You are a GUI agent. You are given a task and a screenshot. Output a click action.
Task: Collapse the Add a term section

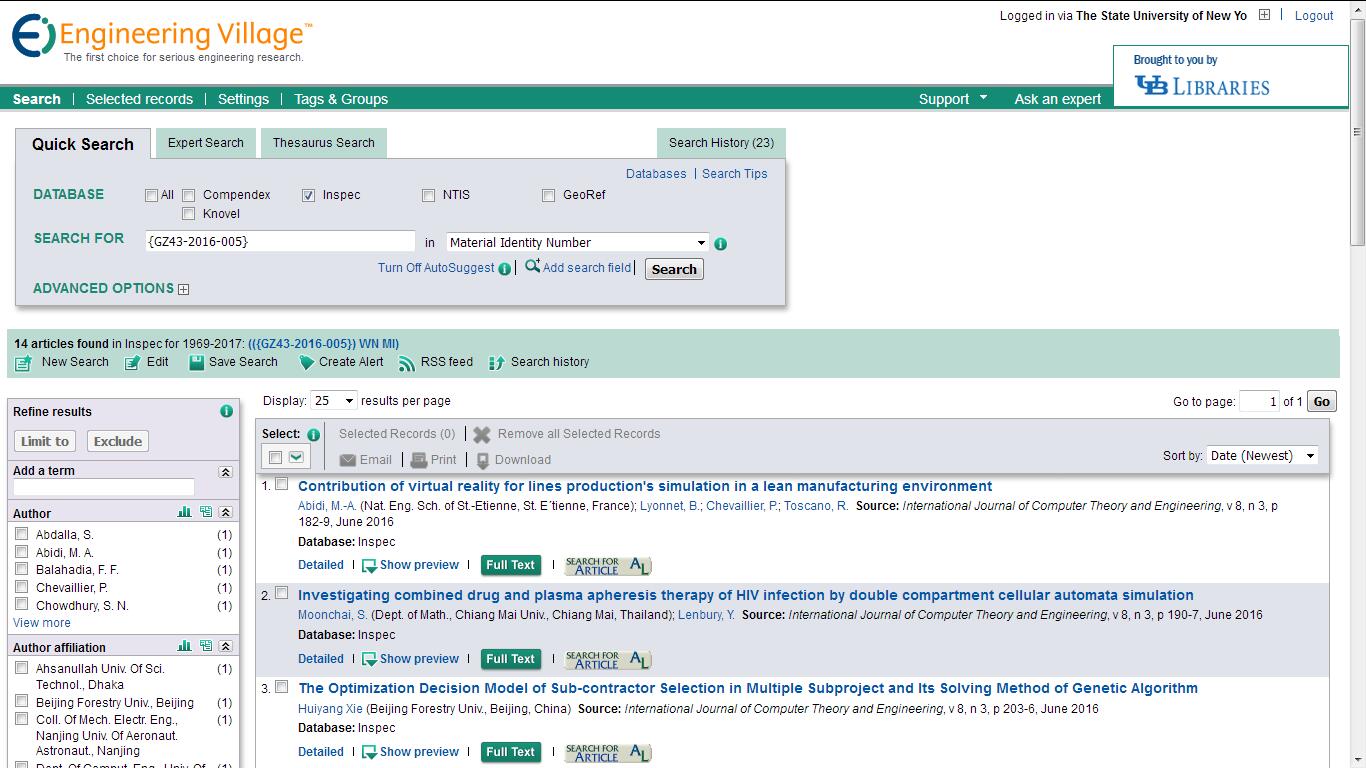click(x=226, y=472)
